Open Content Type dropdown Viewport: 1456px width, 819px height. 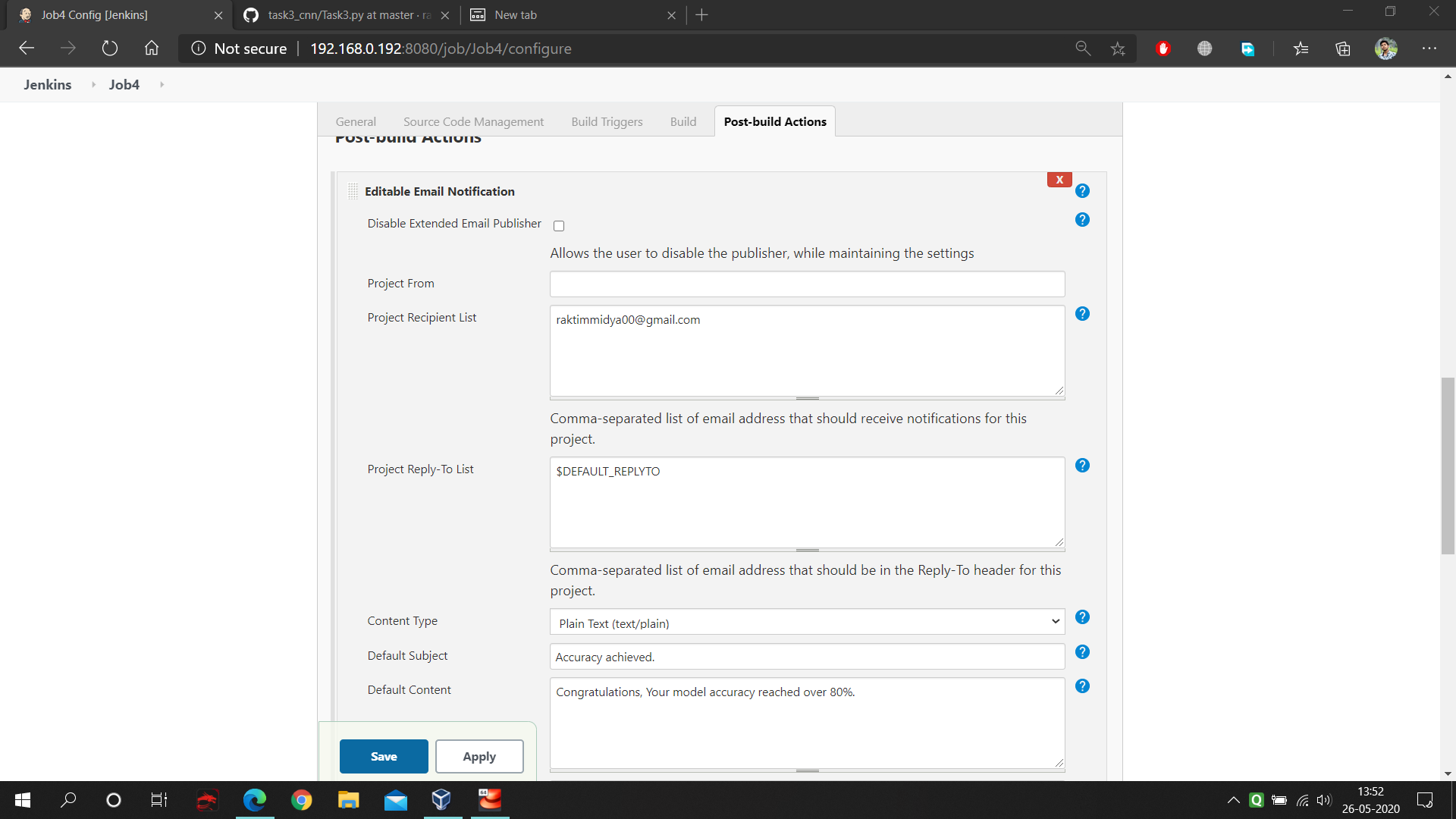pos(807,623)
